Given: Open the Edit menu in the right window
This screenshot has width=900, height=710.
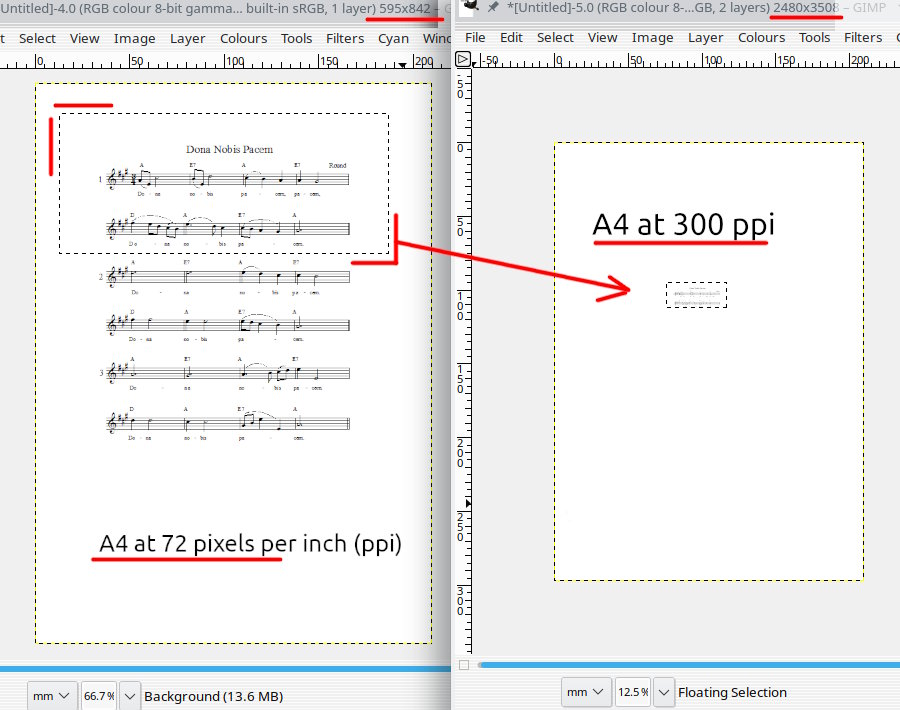Looking at the screenshot, I should tap(511, 37).
